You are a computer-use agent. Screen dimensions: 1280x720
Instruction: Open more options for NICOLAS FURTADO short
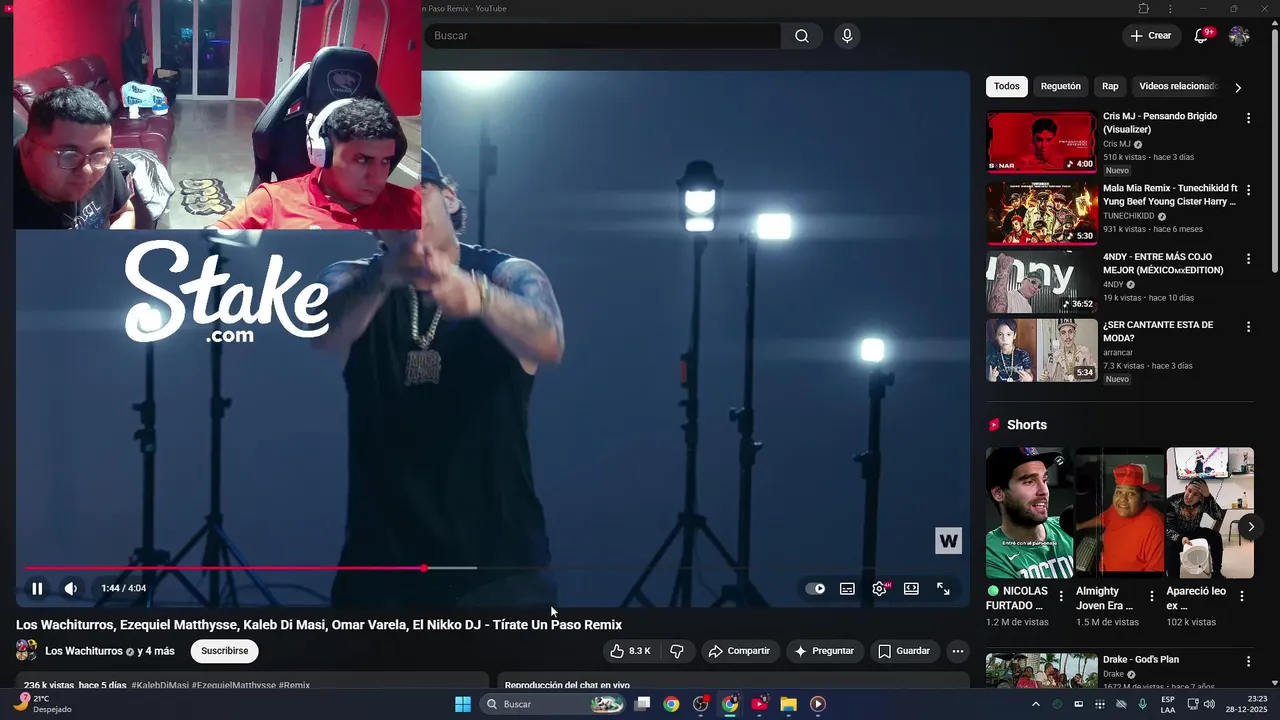coord(1061,596)
